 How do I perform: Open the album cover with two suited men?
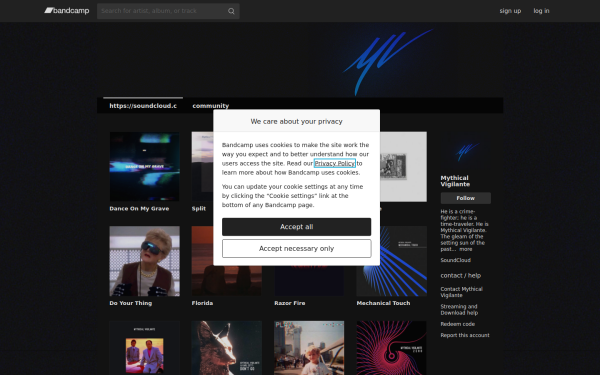(145, 348)
